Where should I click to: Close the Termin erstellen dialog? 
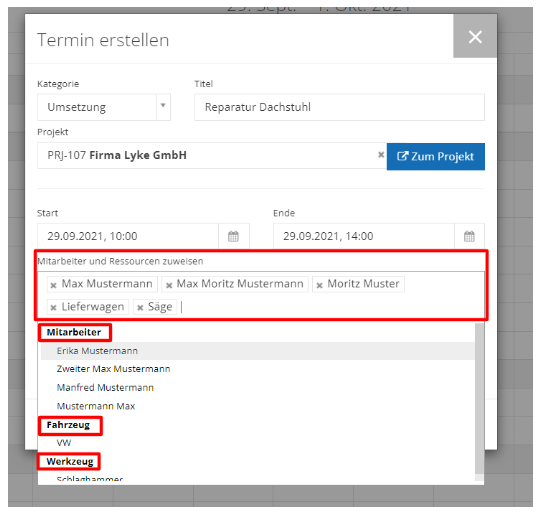(x=475, y=36)
